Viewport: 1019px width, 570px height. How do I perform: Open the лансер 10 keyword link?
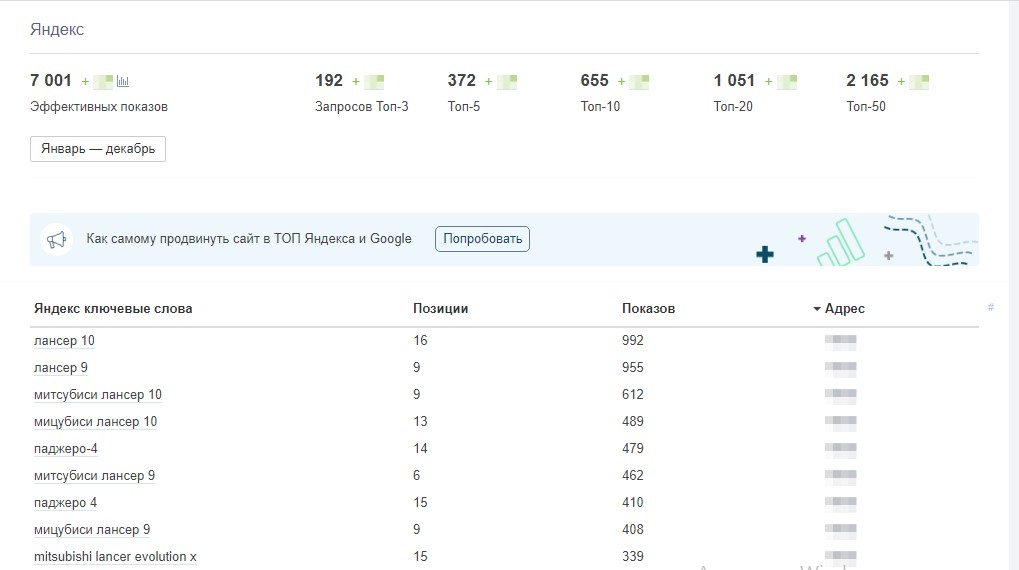coord(64,341)
